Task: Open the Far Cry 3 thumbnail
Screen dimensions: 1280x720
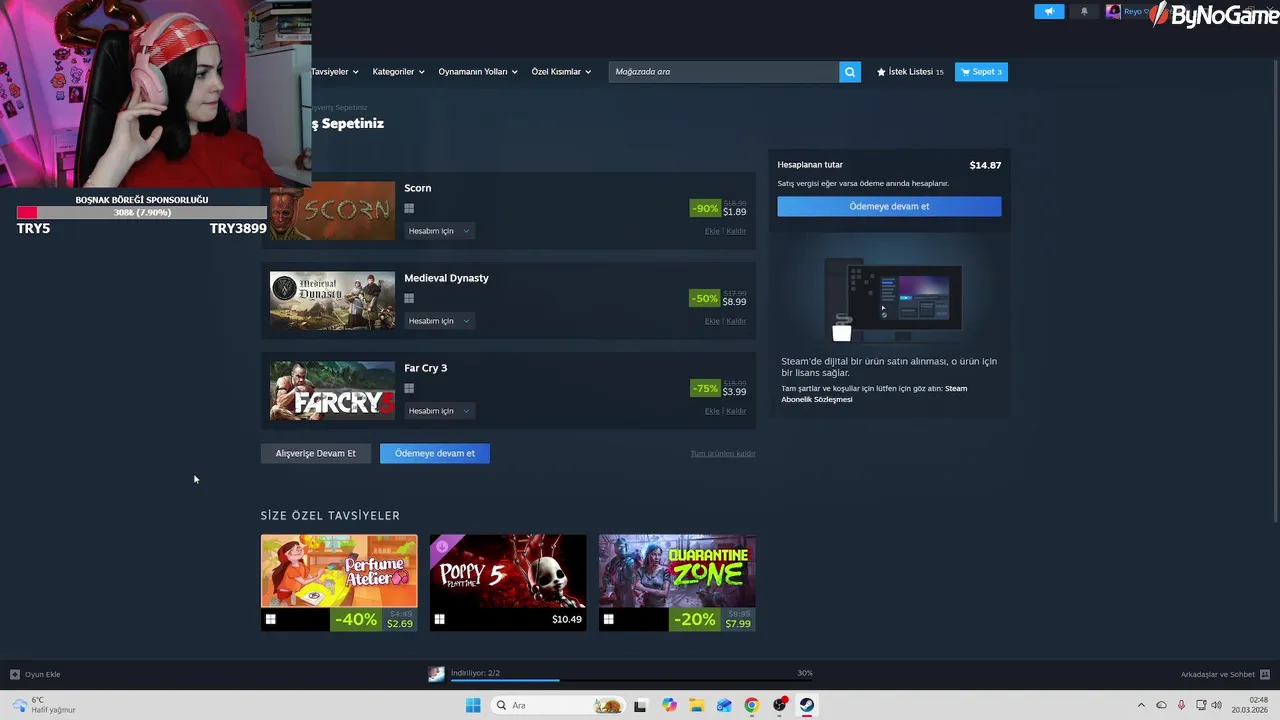Action: 332,390
